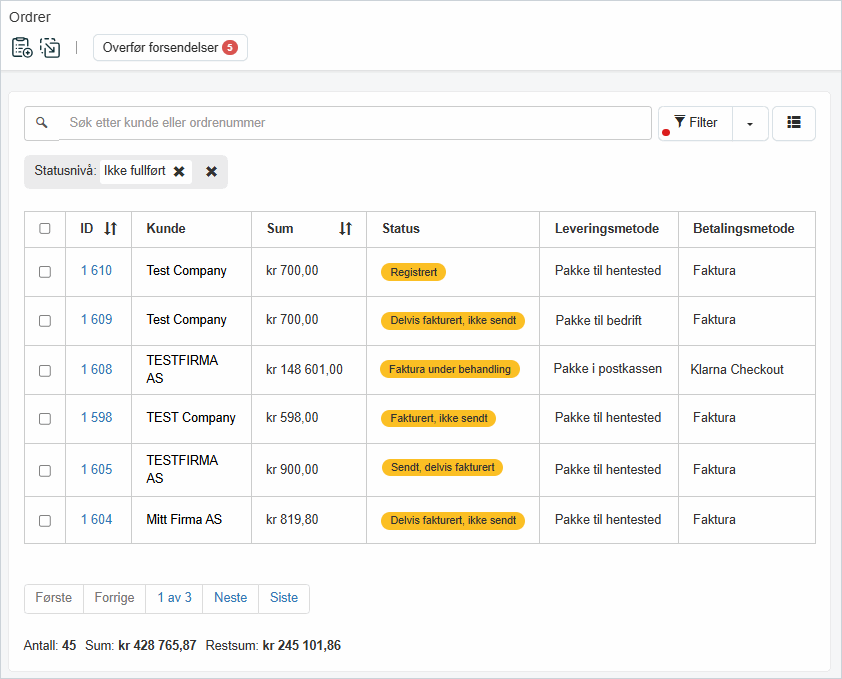Viewport: 842px width, 679px height.
Task: Expand the Filter dropdown arrow
Action: [x=750, y=124]
